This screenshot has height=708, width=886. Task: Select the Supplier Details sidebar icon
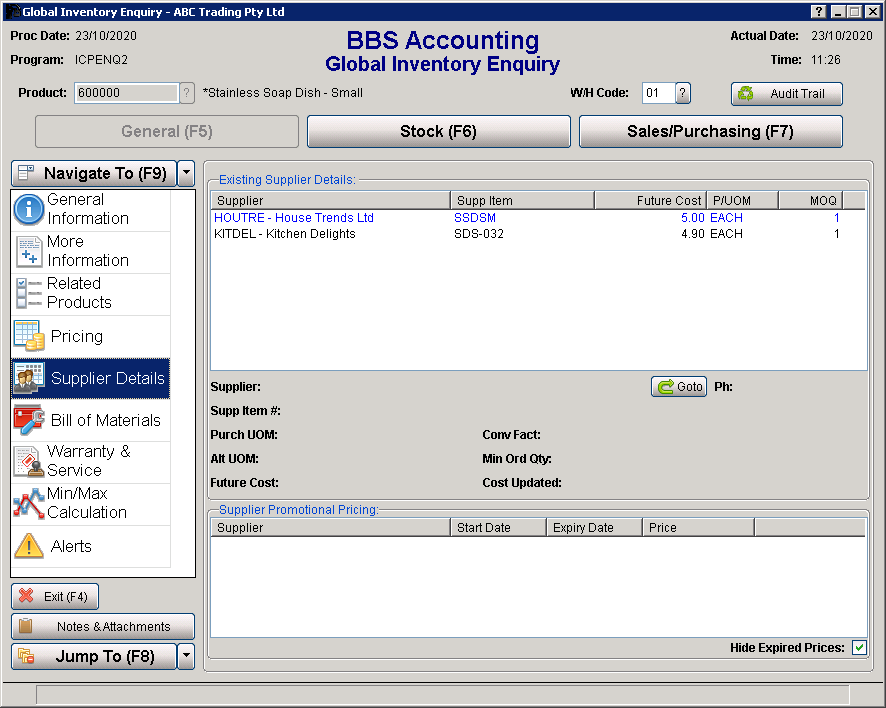pos(30,378)
